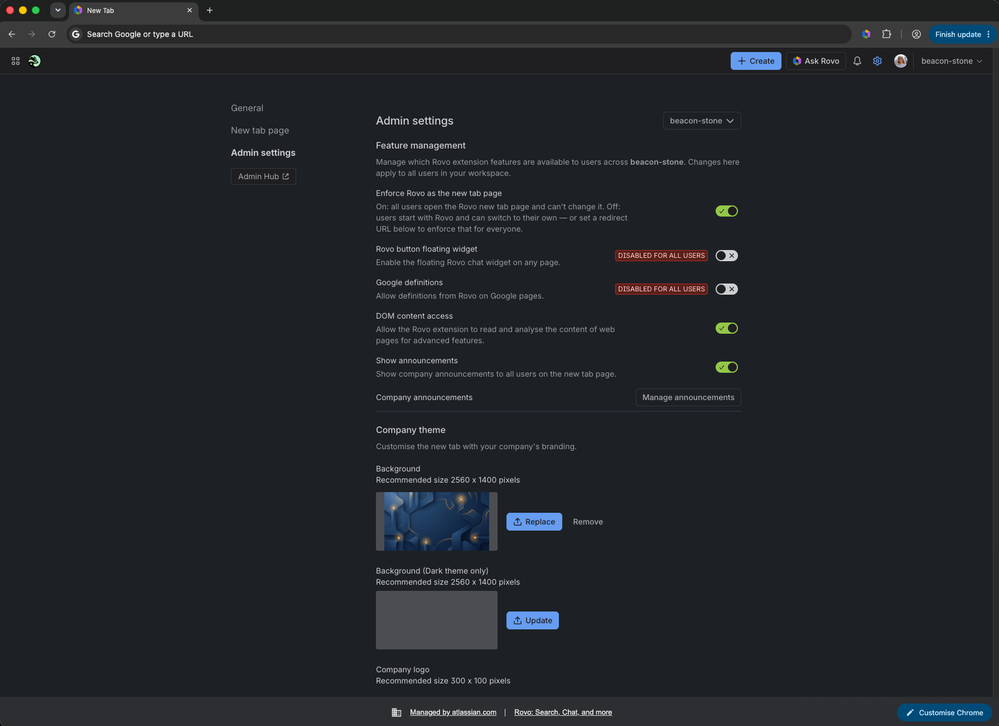Click the Google icon in address bar
Image resolution: width=999 pixels, height=726 pixels.
[76, 34]
